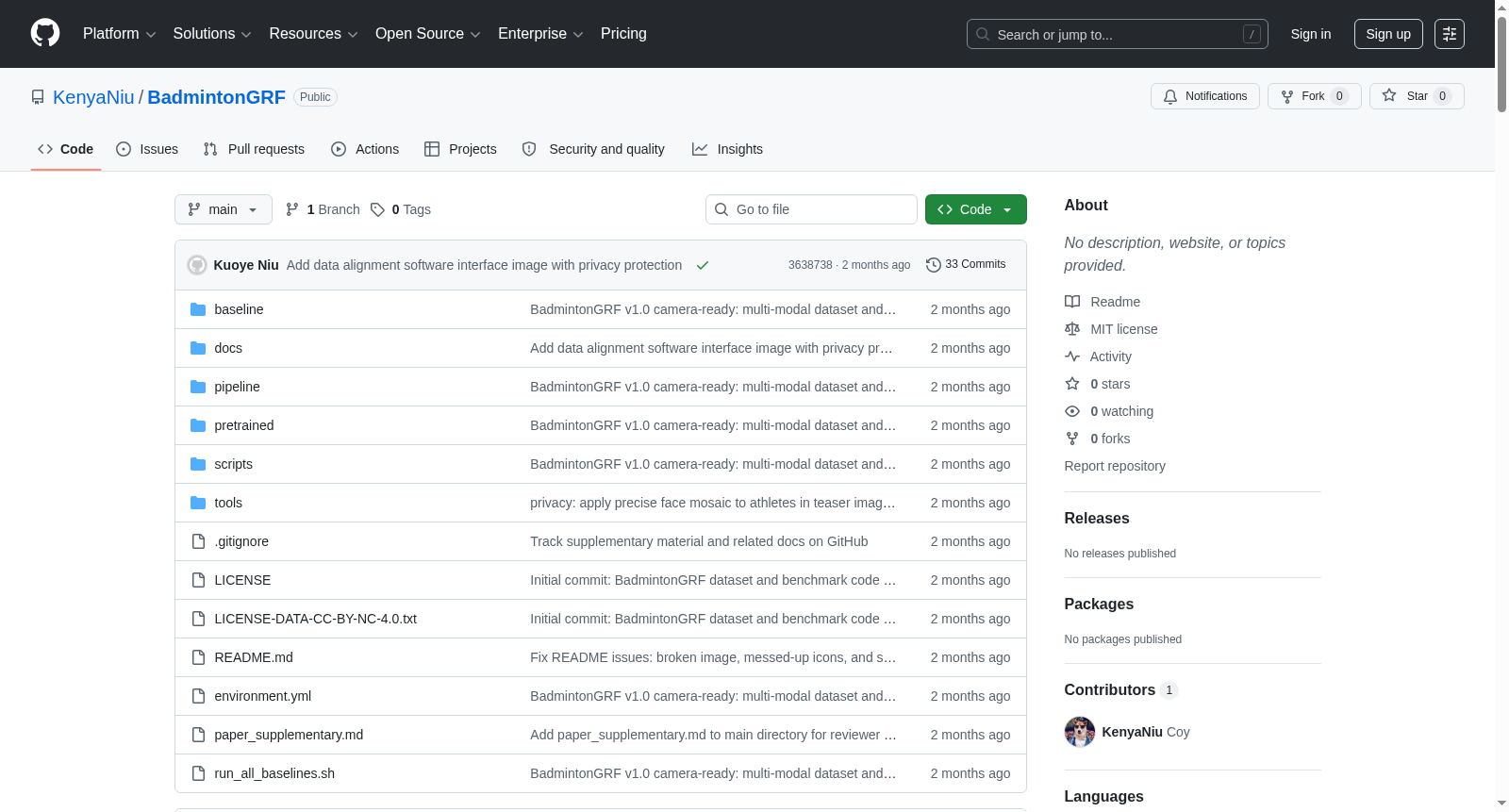Screen dimensions: 1509x812
Task: Switch to the Issues tab
Action: 147,149
